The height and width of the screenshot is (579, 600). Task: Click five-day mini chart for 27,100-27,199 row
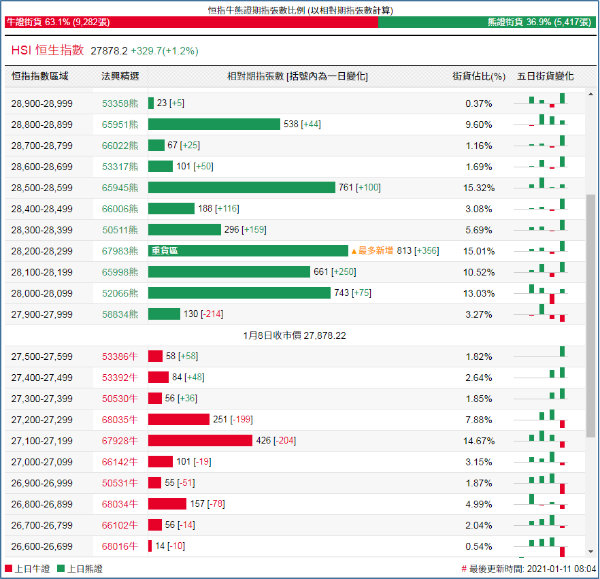[x=540, y=439]
